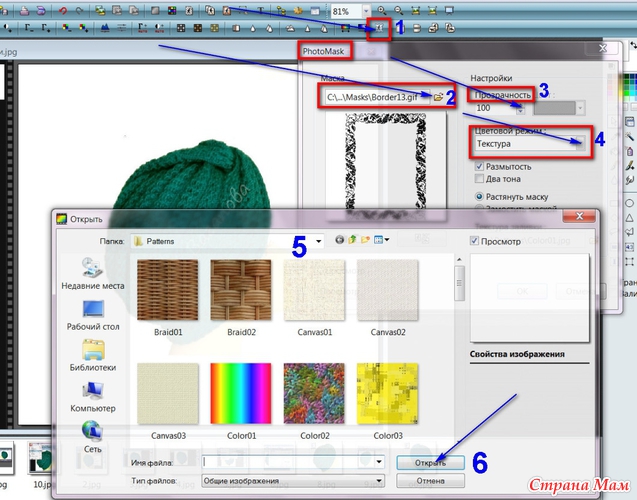
Task: Click the opacity value stepper arrow
Action: [x=520, y=108]
